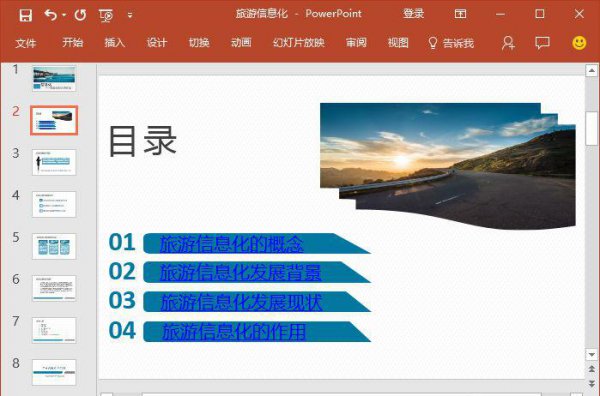The width and height of the screenshot is (600, 396).
Task: Switch to the 切换 tab
Action: (x=199, y=42)
